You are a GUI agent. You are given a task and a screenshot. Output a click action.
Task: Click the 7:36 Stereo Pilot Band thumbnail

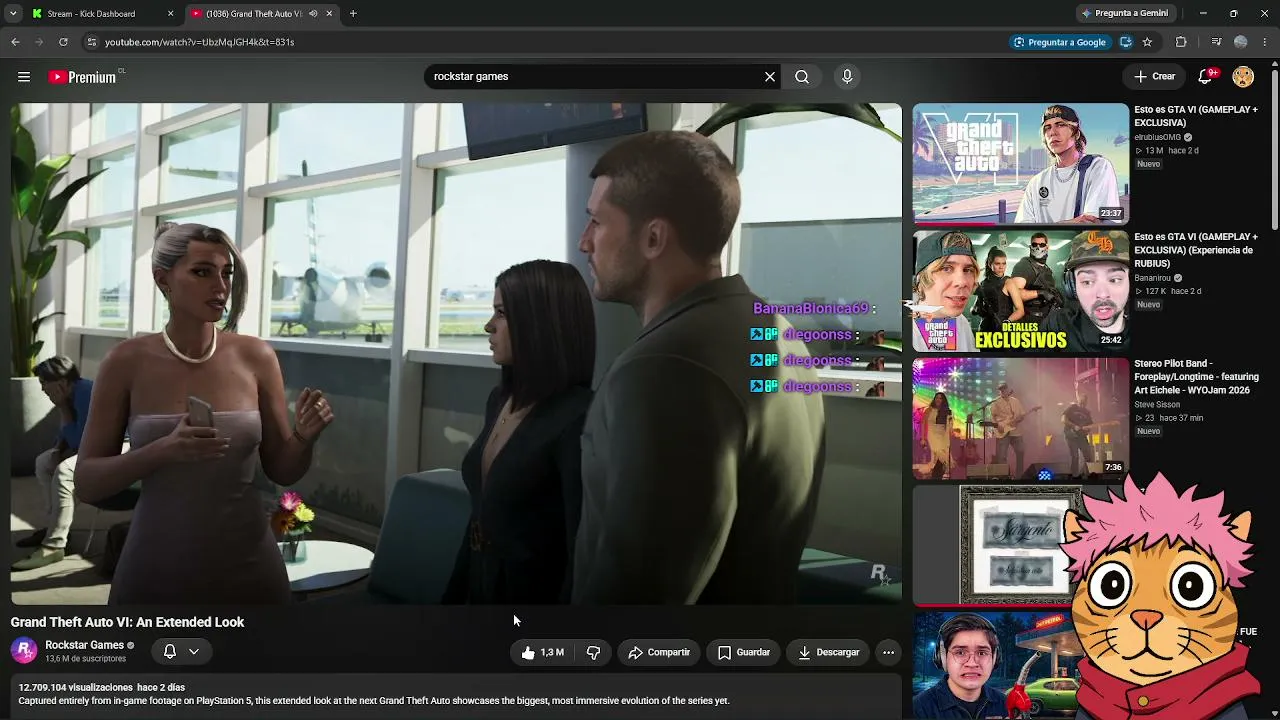tap(1020, 418)
